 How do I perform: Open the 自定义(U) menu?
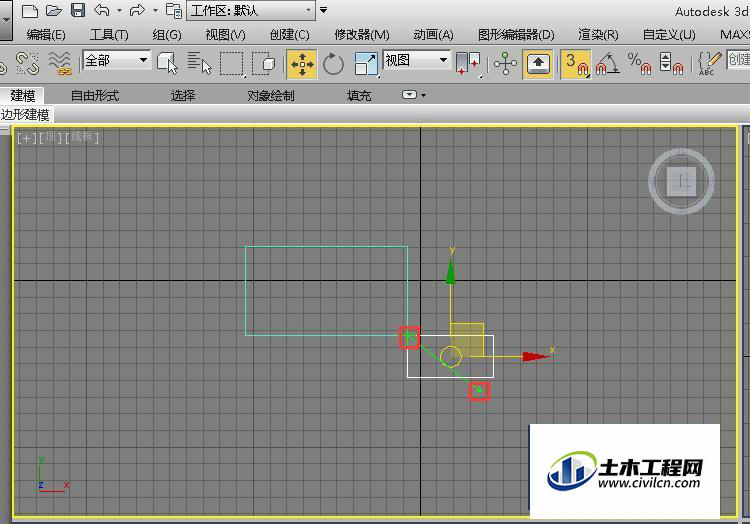point(669,34)
